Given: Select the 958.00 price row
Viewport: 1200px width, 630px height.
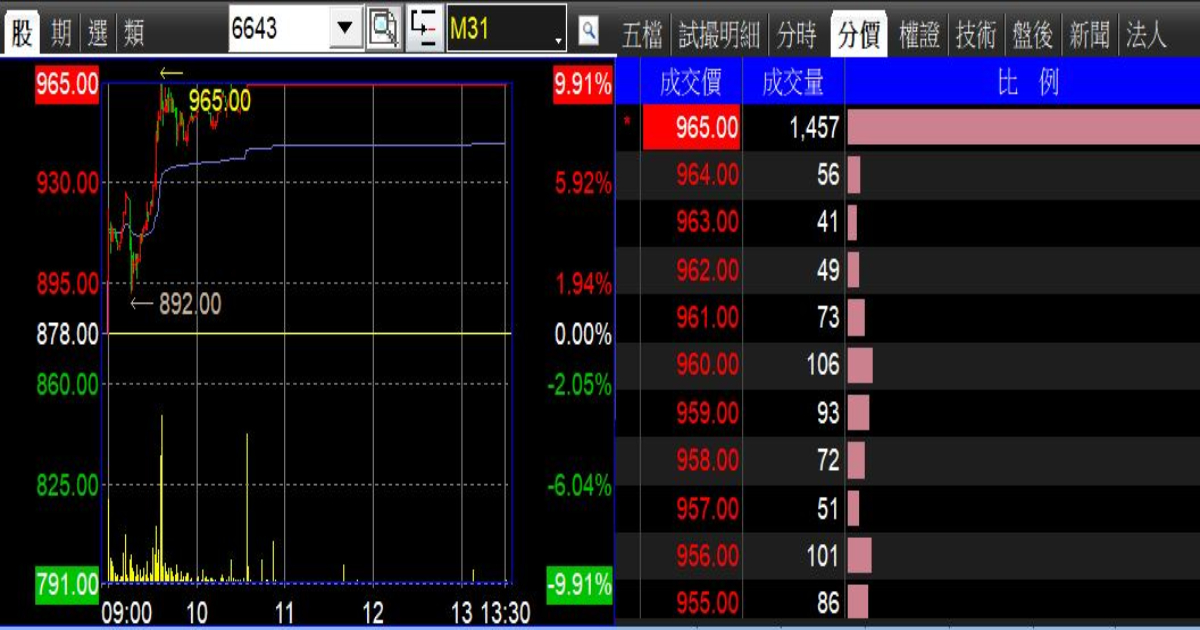Looking at the screenshot, I should [x=907, y=460].
